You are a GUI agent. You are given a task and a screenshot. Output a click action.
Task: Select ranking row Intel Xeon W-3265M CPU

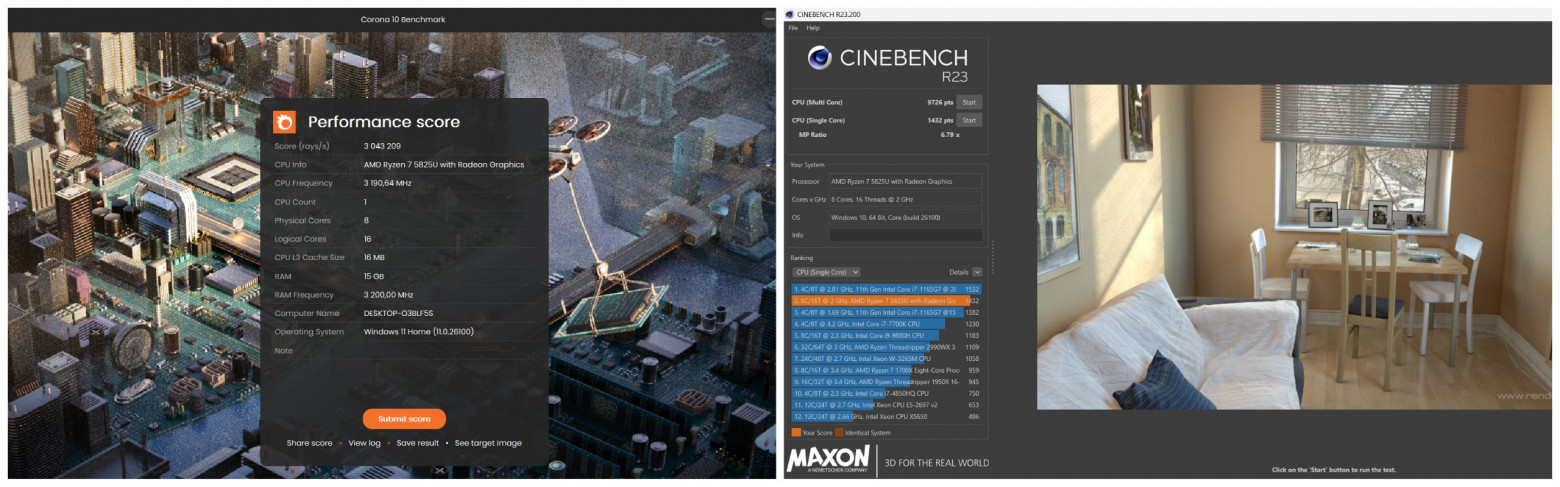pyautogui.click(x=887, y=358)
